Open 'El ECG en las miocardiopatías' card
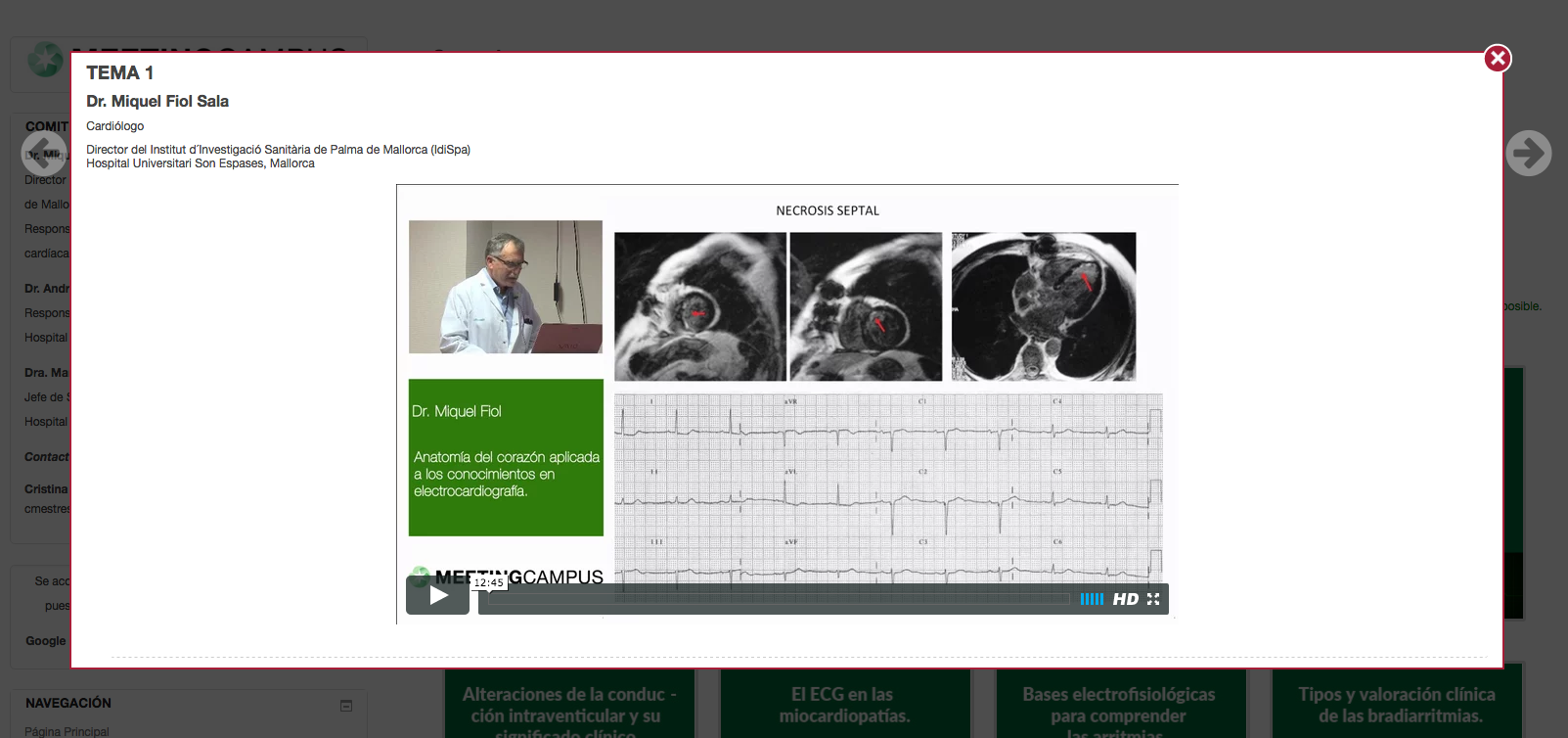Viewport: 1568px width, 738px height. (845, 705)
